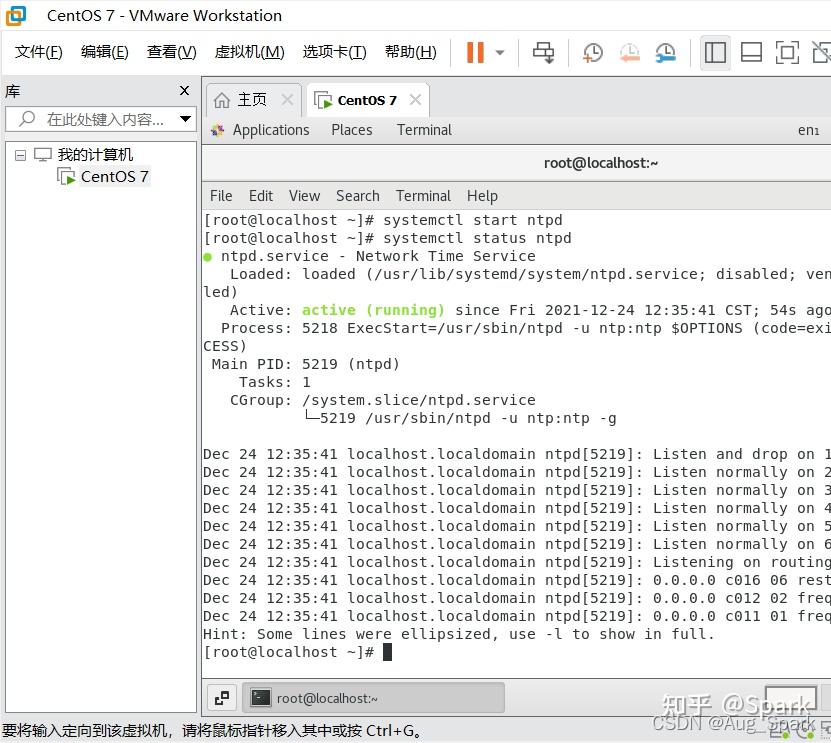Click inside the library search input field
The height and width of the screenshot is (743, 831).
[95, 119]
